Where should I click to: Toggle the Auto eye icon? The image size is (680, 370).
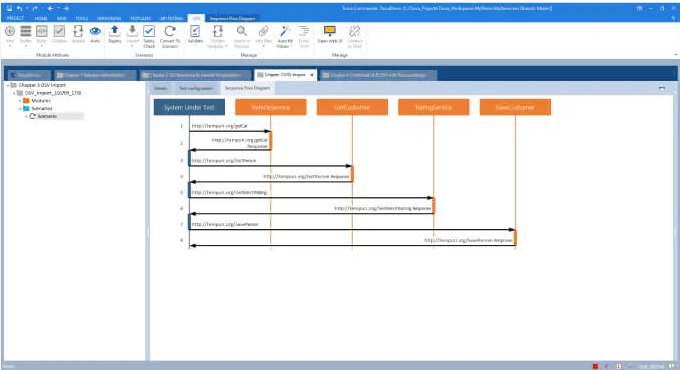[95, 31]
